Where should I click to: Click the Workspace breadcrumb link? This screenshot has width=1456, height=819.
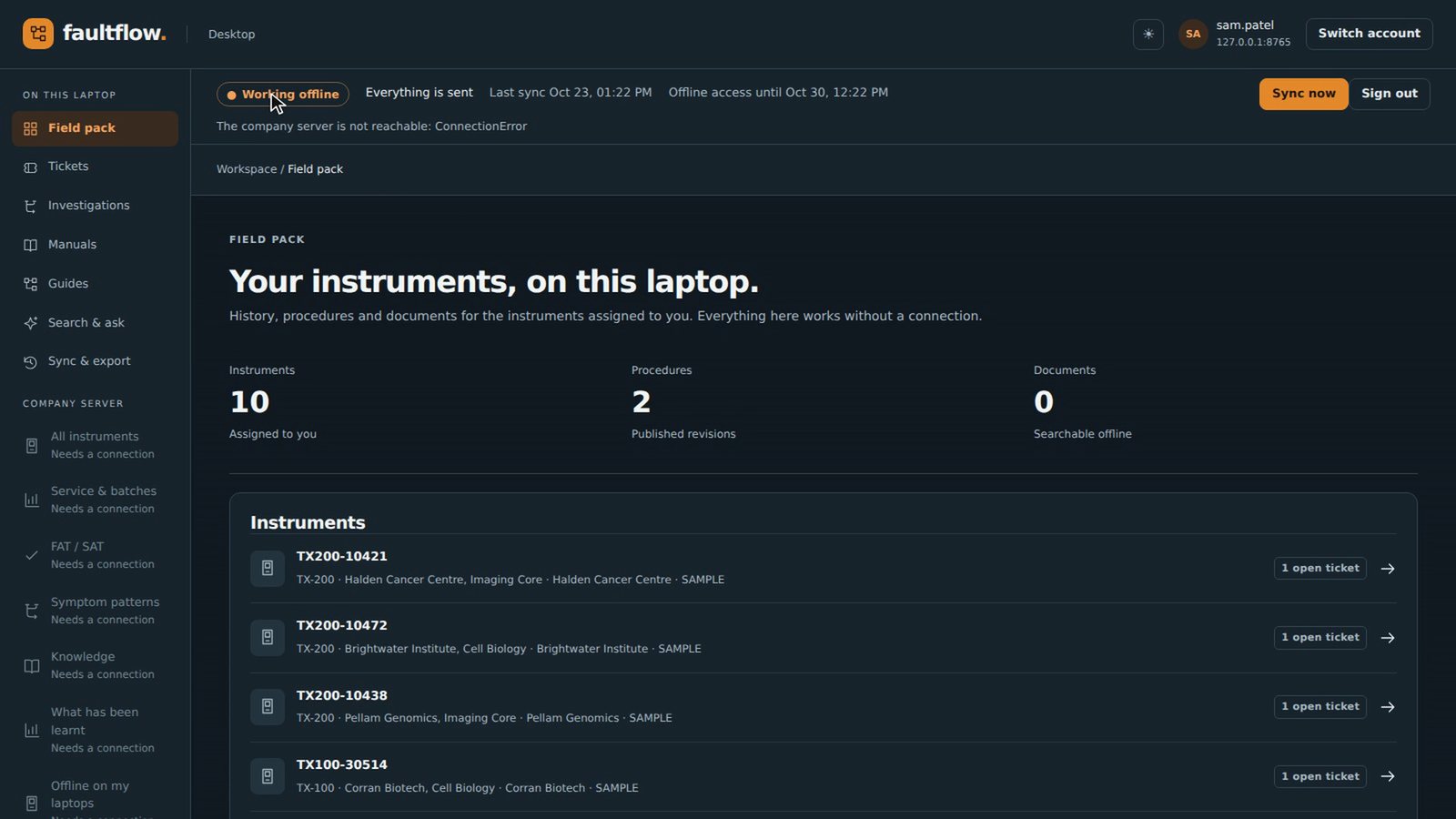247,169
